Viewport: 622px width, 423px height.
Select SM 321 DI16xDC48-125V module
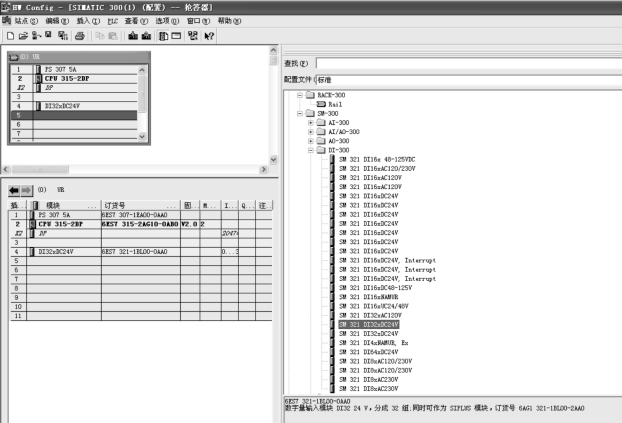click(x=375, y=288)
